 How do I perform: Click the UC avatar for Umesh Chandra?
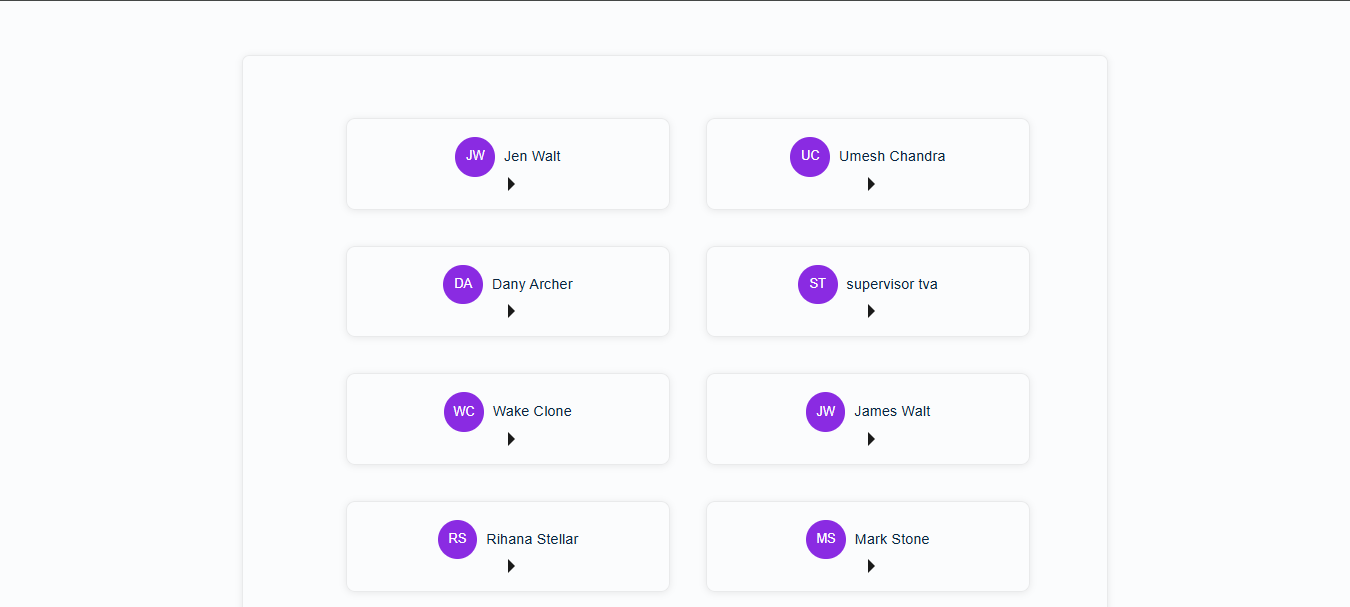coord(810,156)
